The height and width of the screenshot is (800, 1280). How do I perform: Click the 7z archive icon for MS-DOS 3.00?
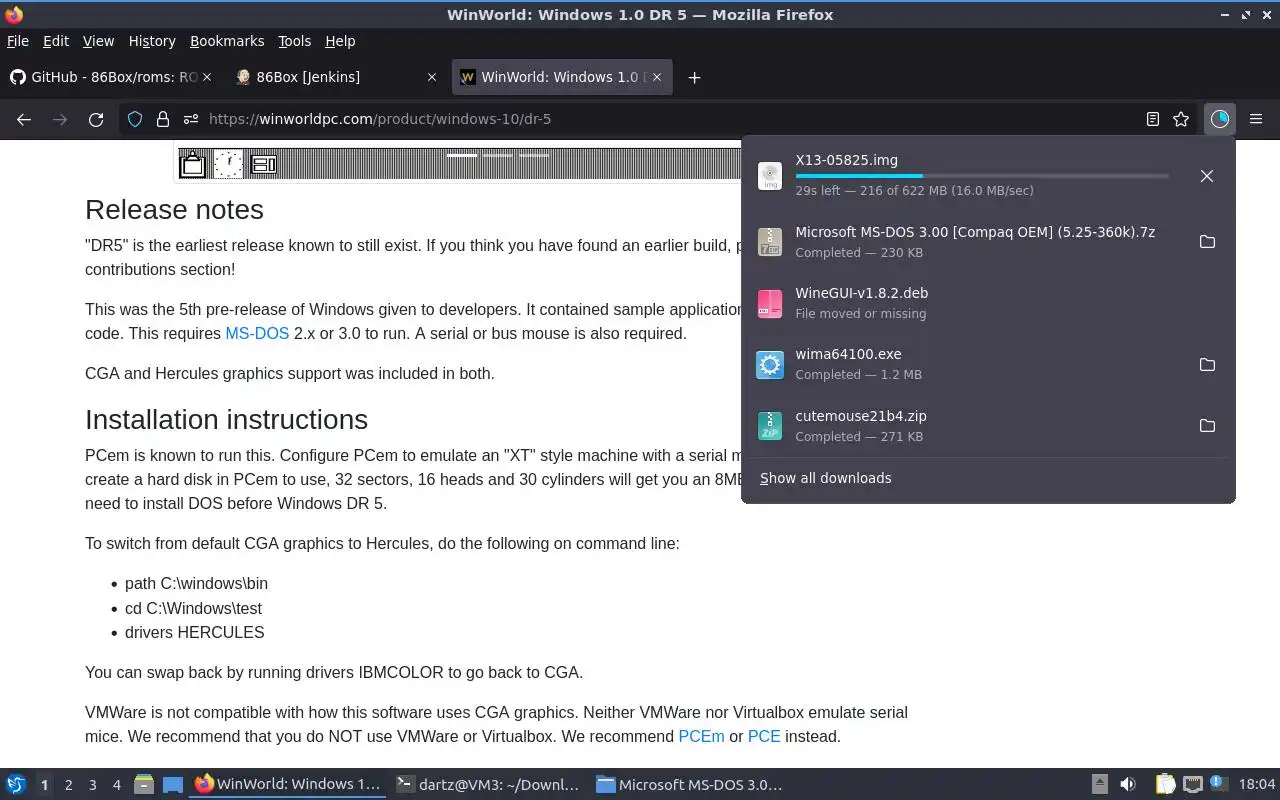coord(770,242)
